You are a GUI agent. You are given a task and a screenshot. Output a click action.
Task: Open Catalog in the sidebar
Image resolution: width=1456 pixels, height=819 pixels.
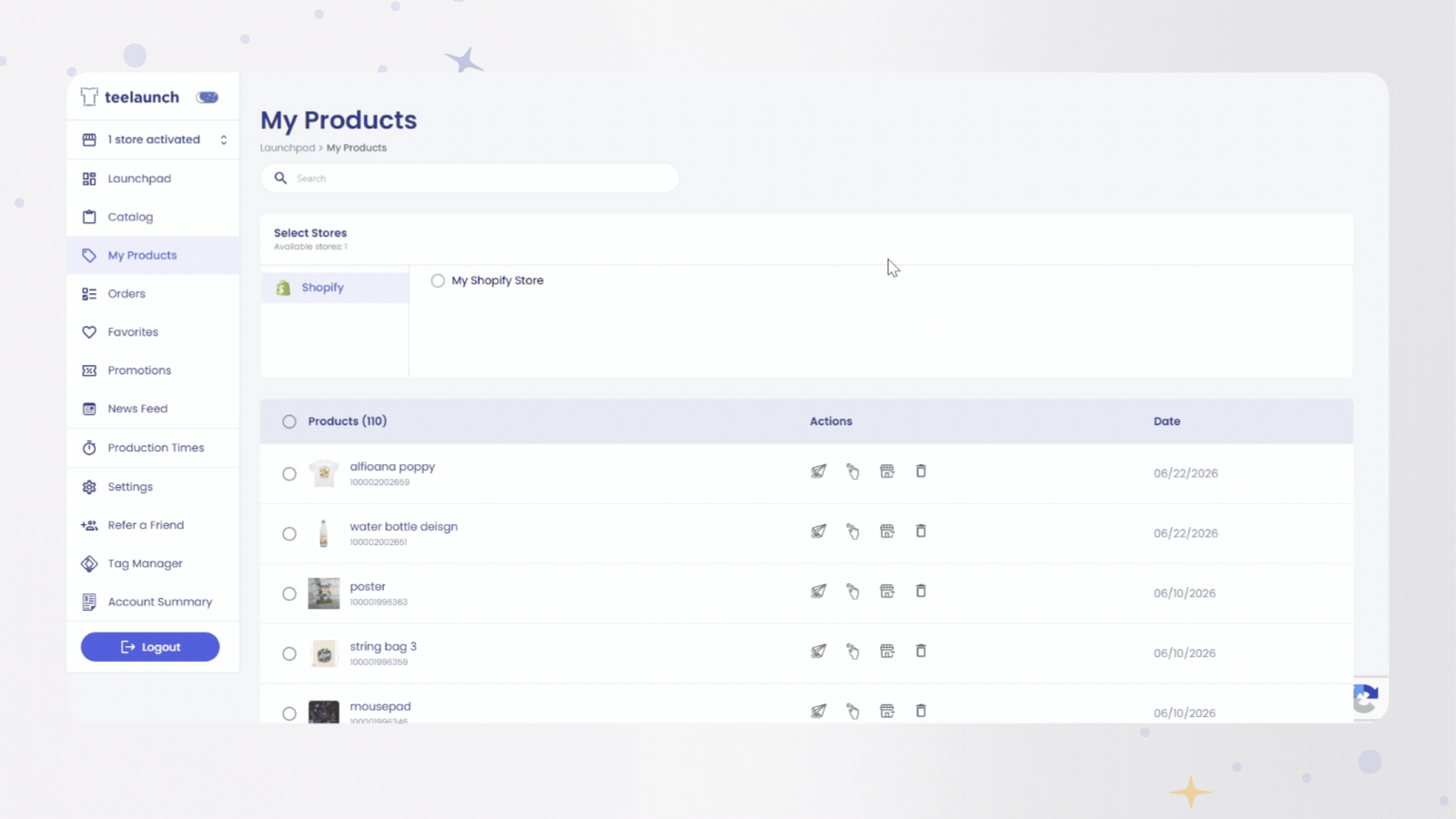coord(153,217)
